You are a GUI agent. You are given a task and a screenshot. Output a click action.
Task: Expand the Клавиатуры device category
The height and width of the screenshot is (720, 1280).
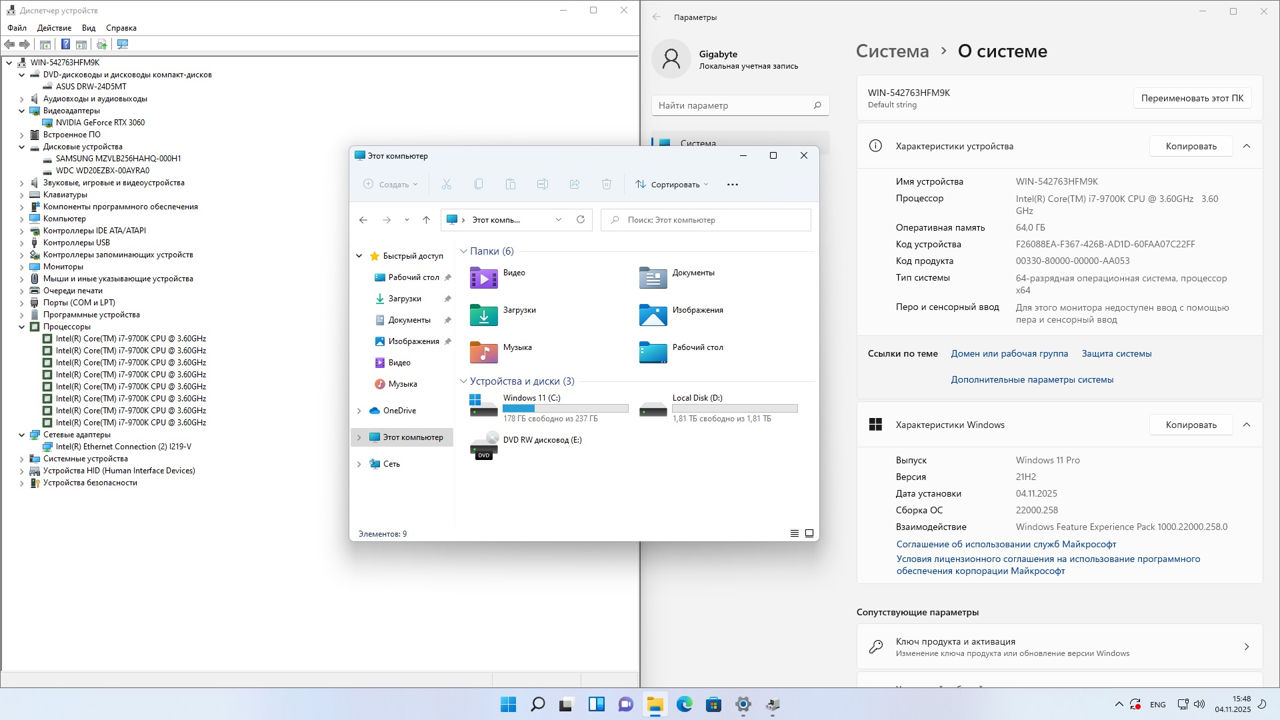(22, 195)
